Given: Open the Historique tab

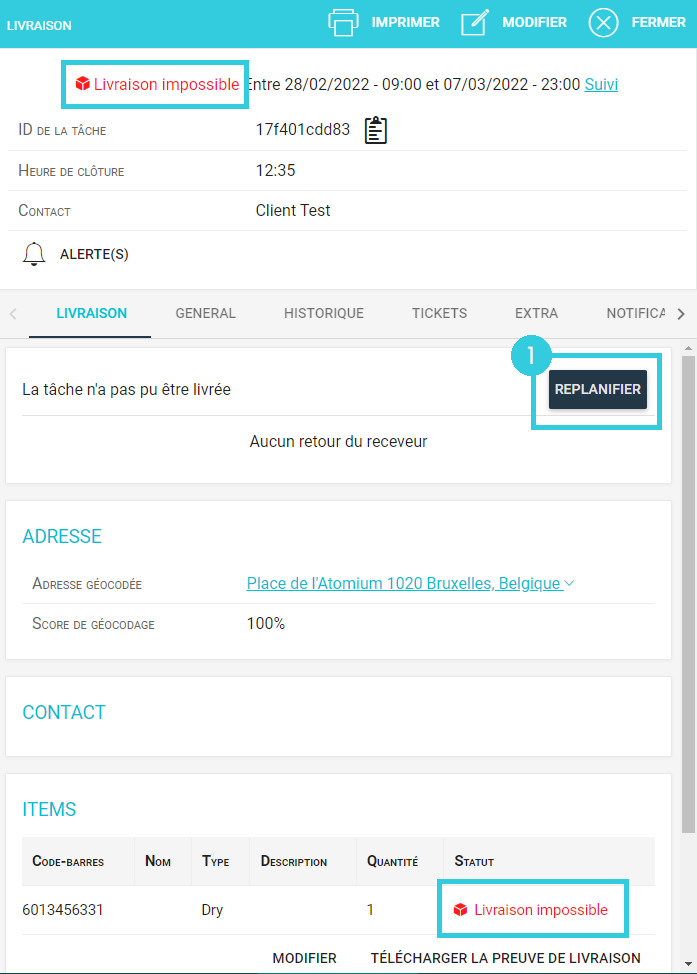Looking at the screenshot, I should pyautogui.click(x=324, y=313).
